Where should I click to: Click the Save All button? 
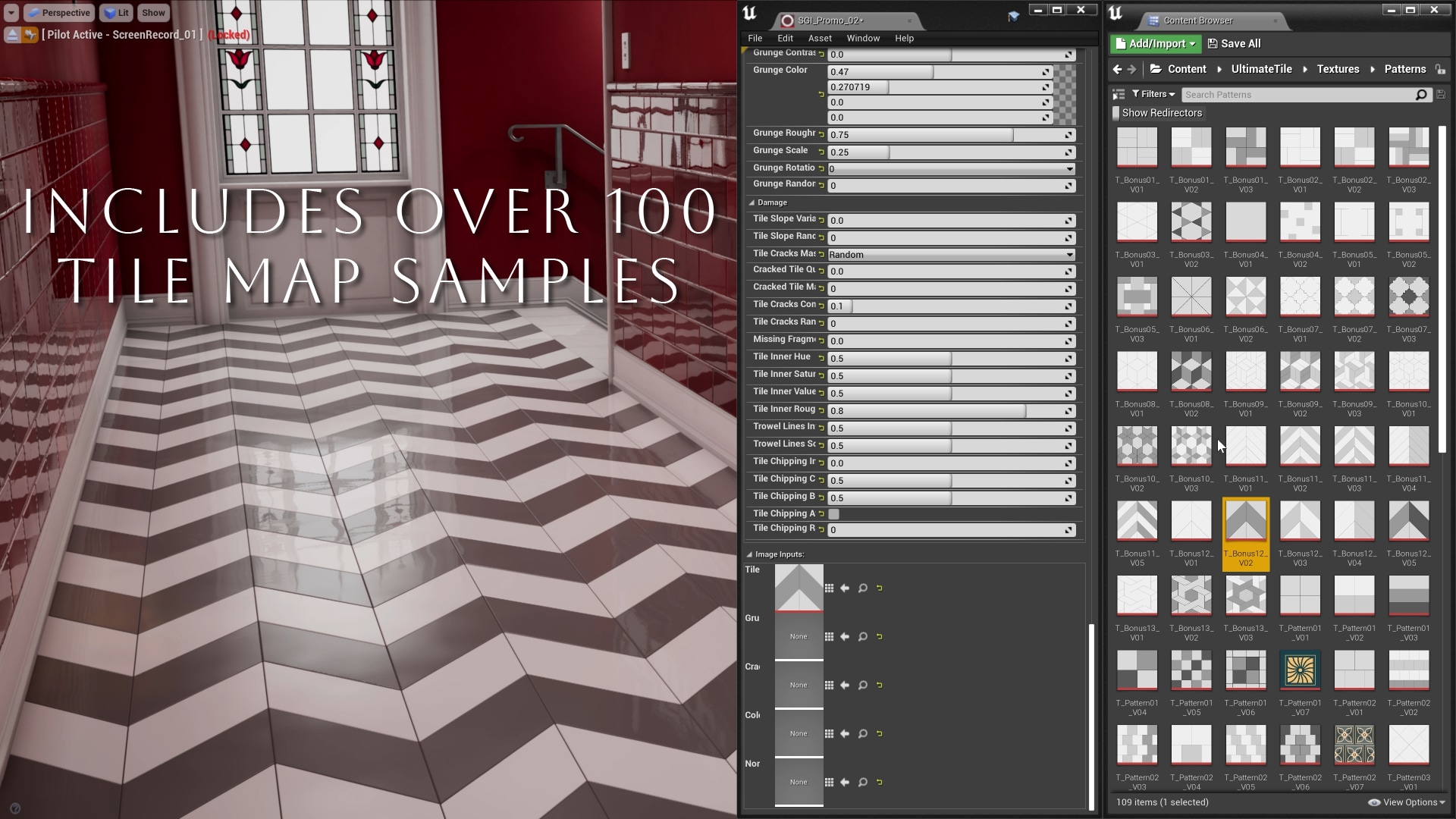[1234, 43]
